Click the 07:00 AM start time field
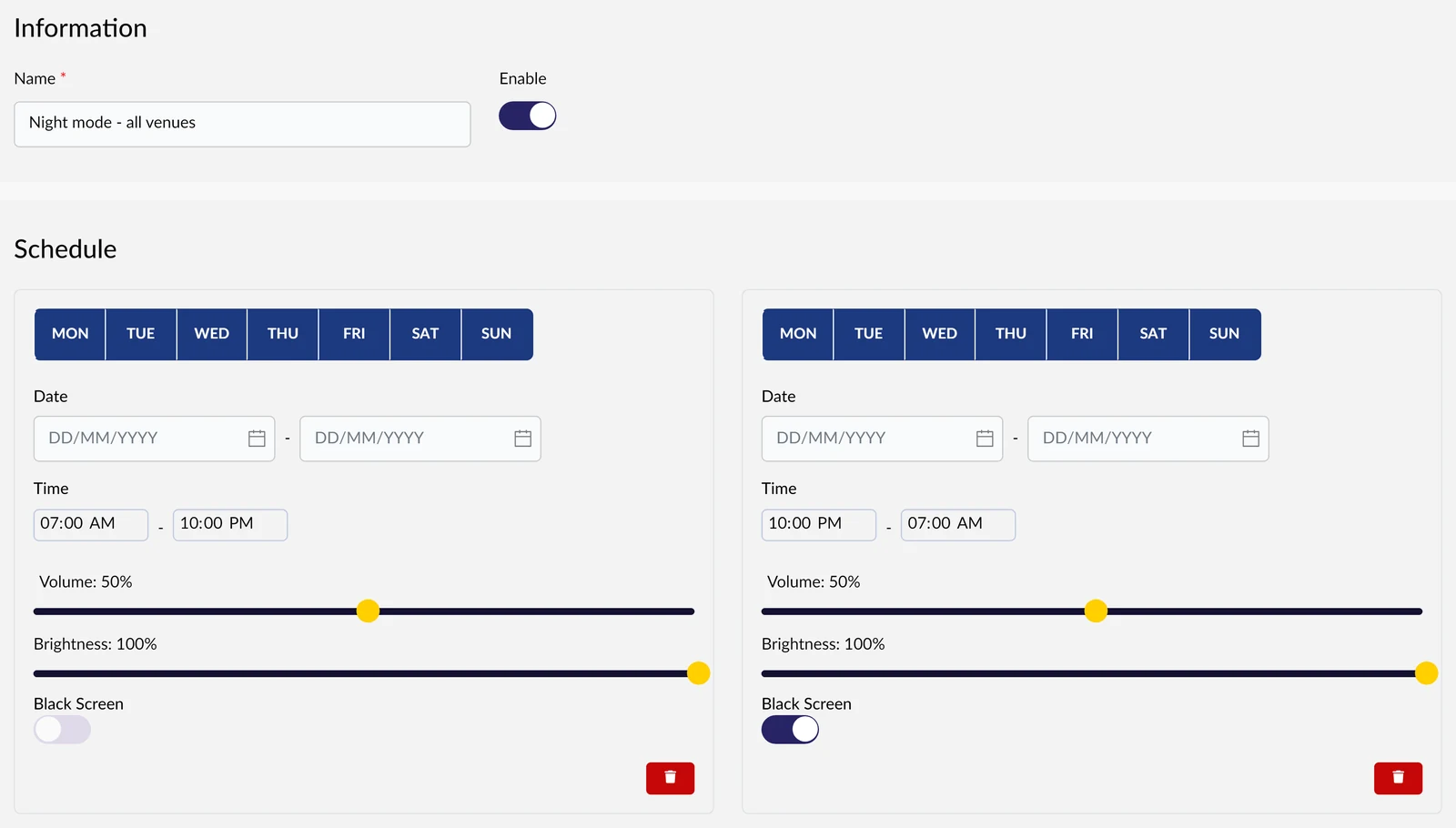The image size is (1456, 828). tap(91, 525)
